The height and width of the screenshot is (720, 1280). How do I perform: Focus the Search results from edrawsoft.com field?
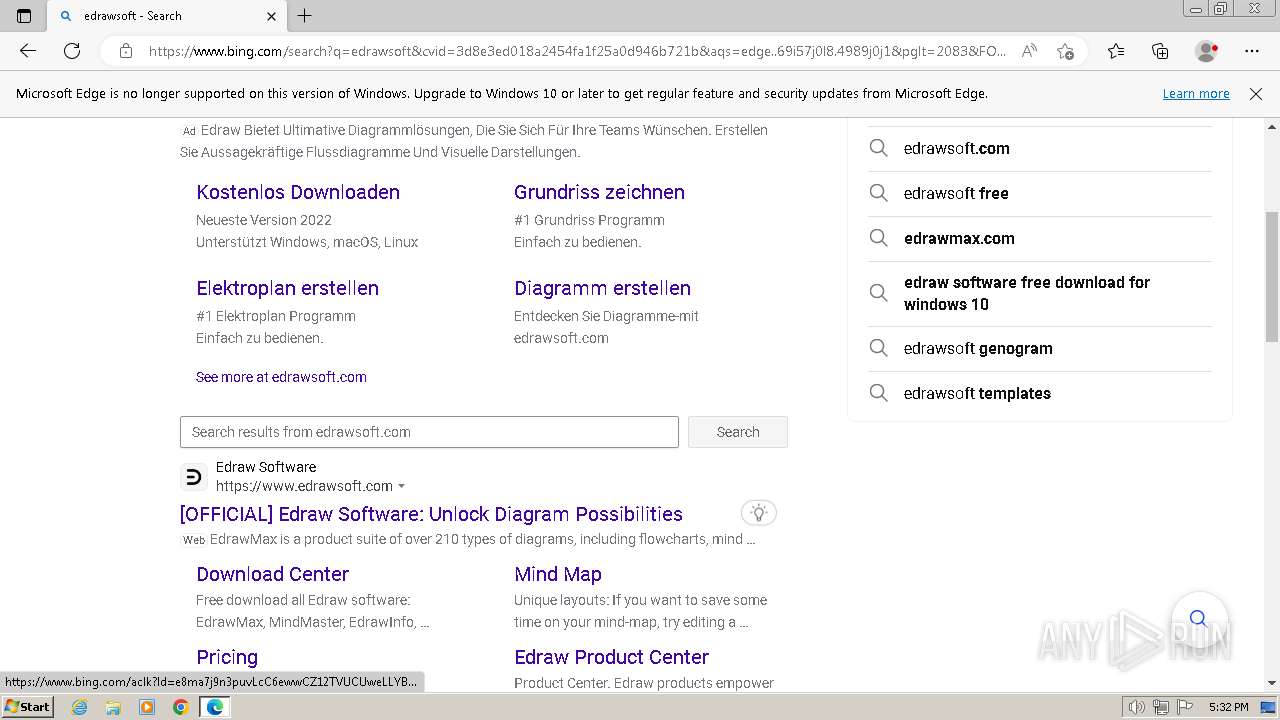coord(429,432)
